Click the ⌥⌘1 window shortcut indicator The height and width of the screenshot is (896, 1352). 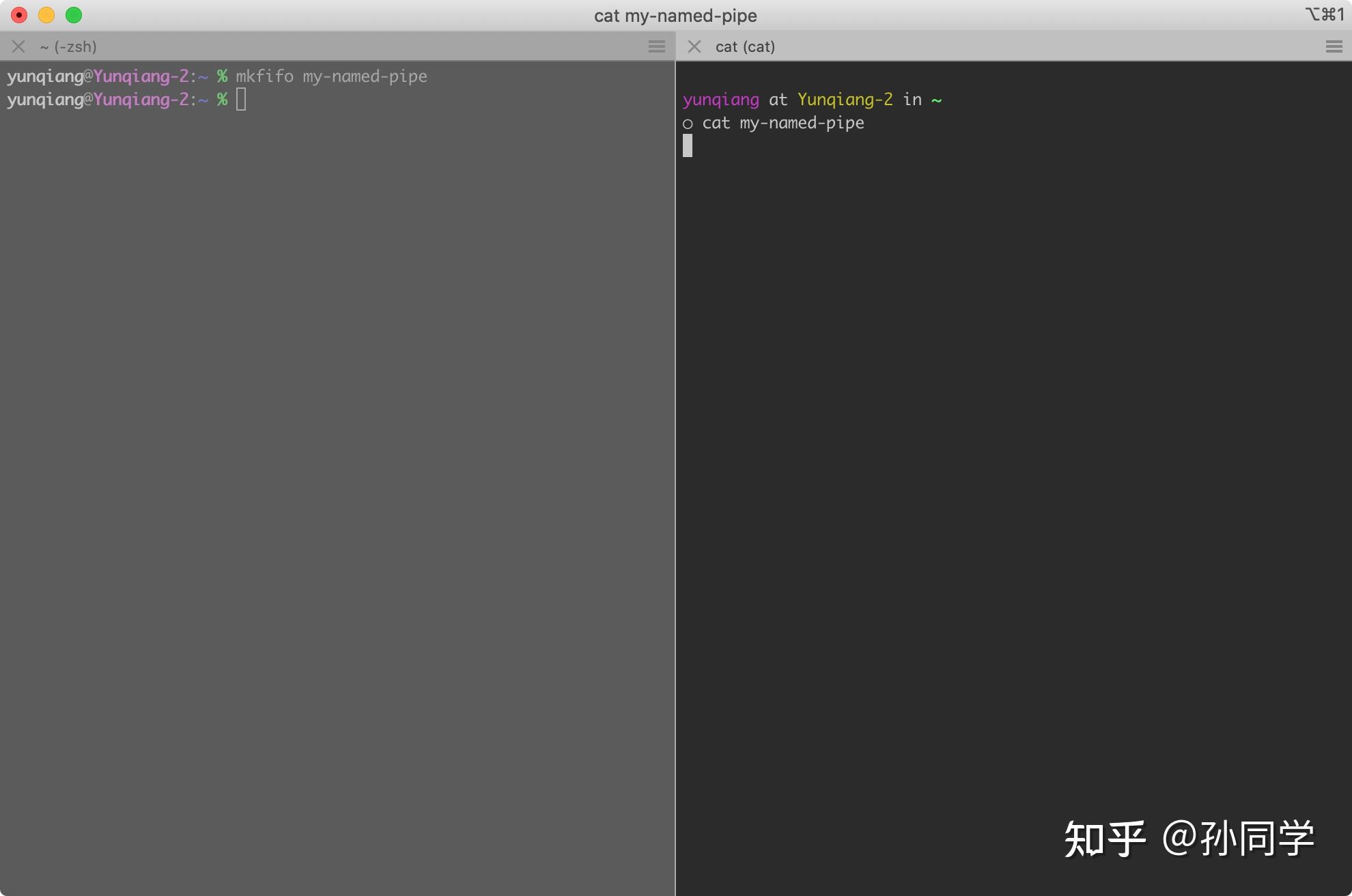(1324, 14)
